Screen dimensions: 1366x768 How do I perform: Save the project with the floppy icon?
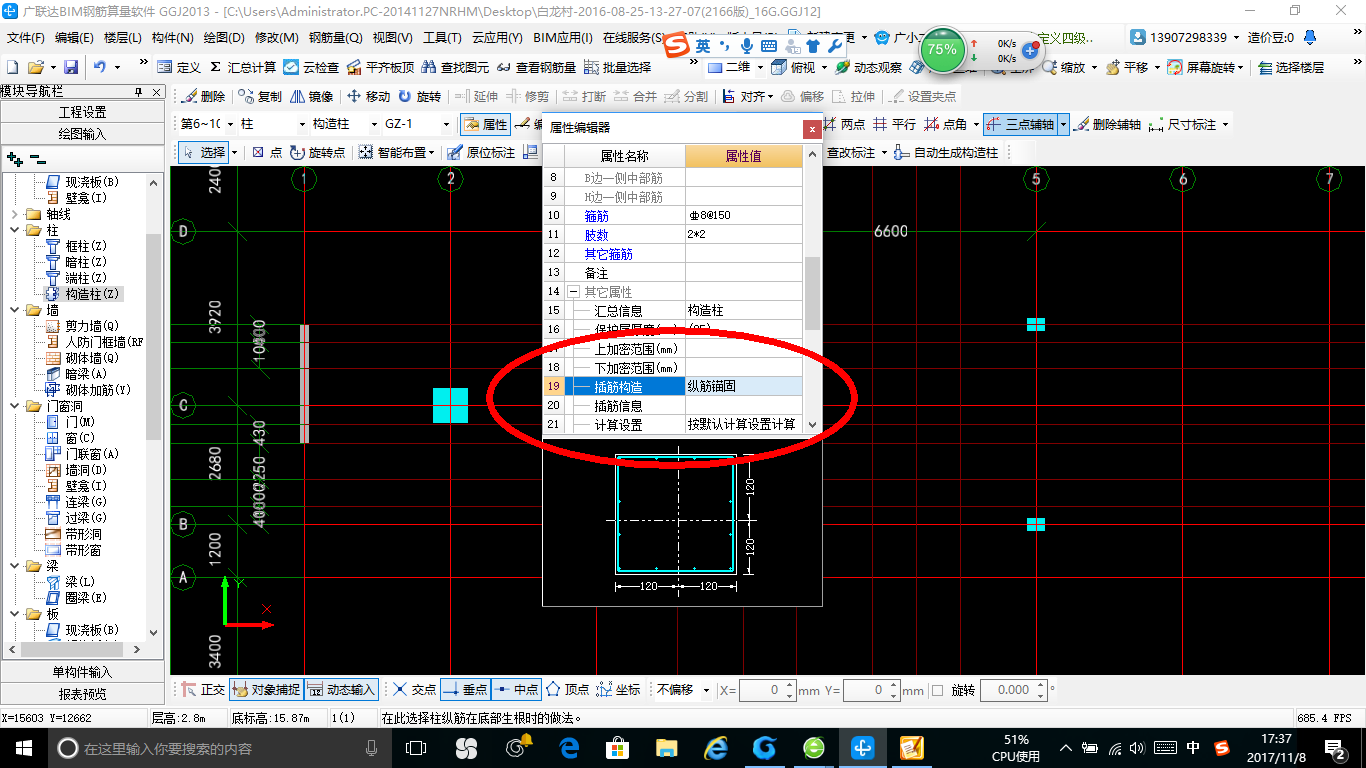pyautogui.click(x=71, y=67)
